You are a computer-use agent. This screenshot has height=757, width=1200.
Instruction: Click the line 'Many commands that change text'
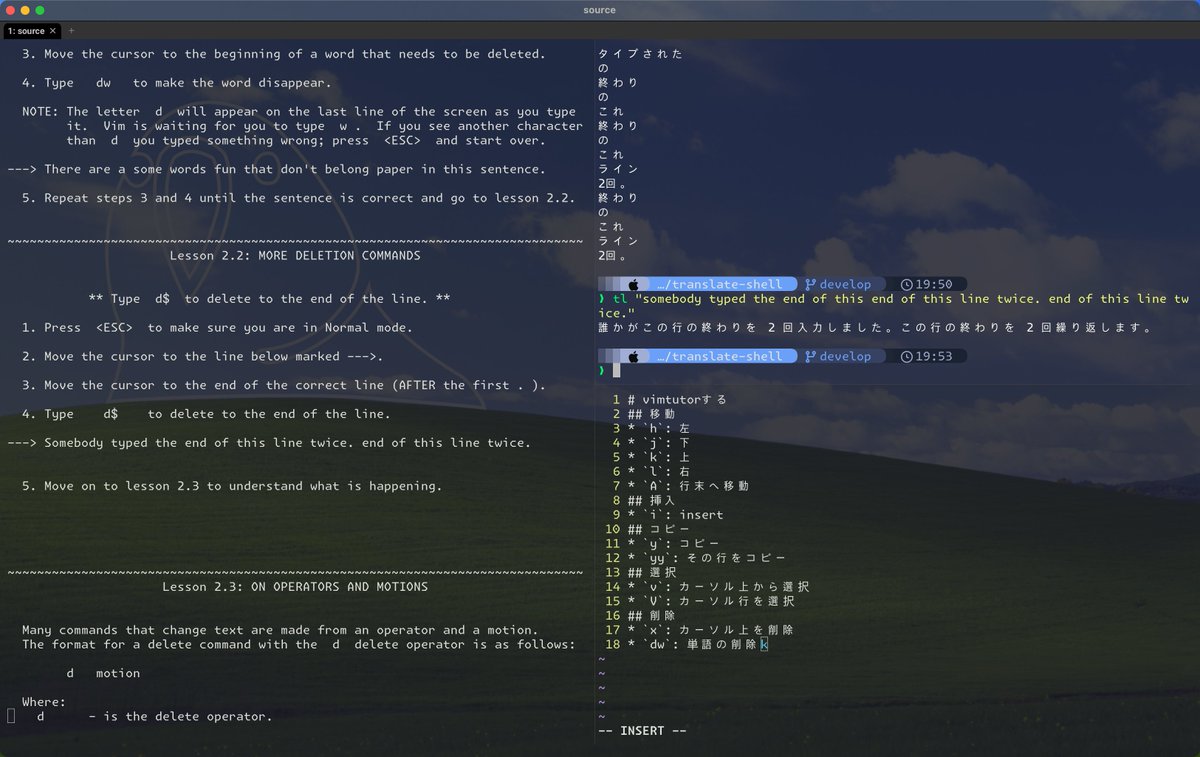click(280, 630)
